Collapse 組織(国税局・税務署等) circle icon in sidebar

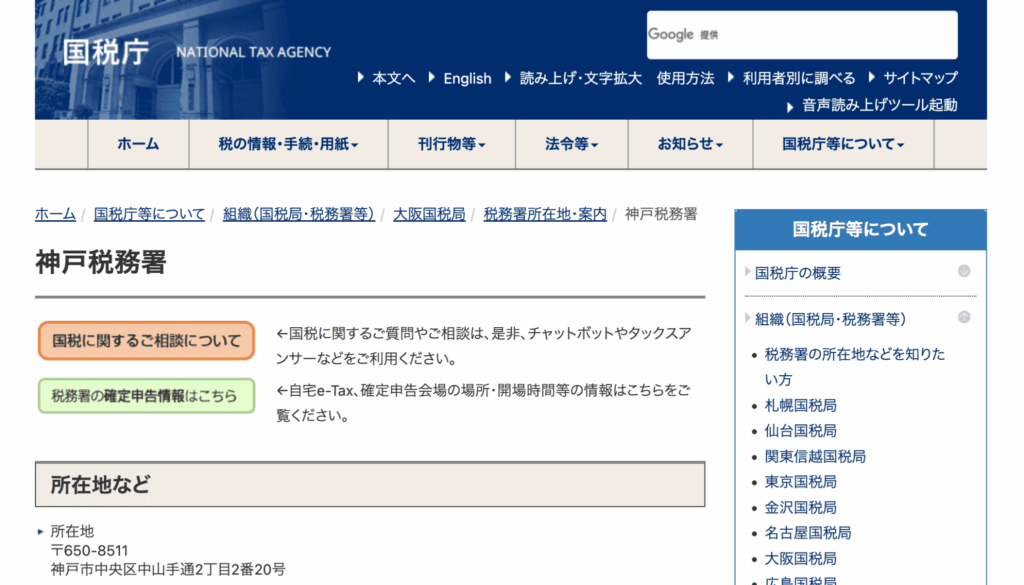point(964,317)
